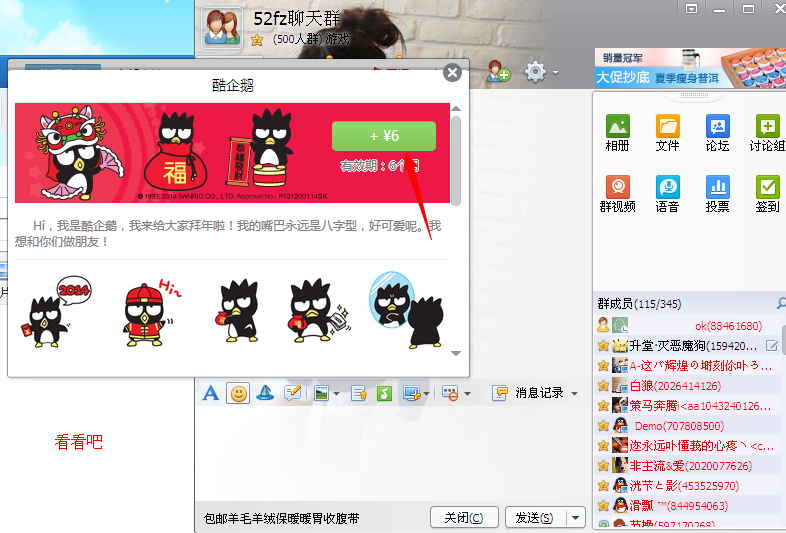Buy the sticker pack for ¥6
Image resolution: width=786 pixels, height=533 pixels.
coord(383,136)
